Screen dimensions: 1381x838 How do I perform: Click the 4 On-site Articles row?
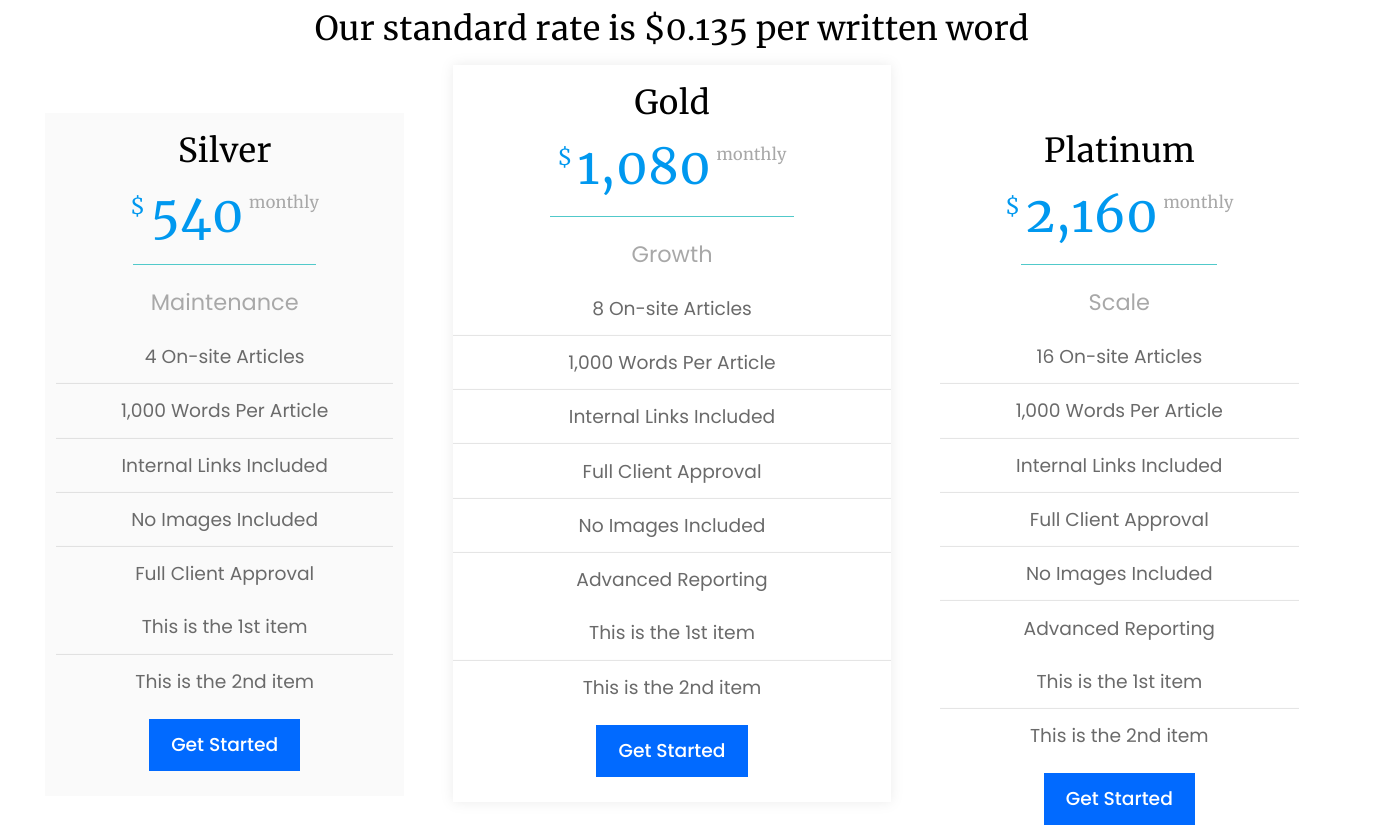pyautogui.click(x=224, y=357)
